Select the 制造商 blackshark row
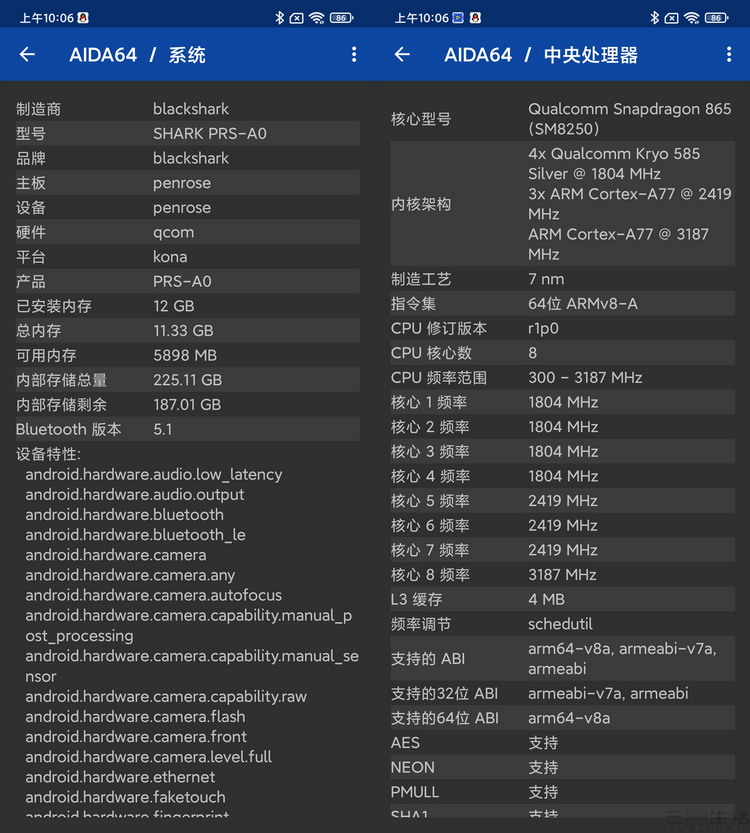Image resolution: width=750 pixels, height=833 pixels. click(x=188, y=109)
